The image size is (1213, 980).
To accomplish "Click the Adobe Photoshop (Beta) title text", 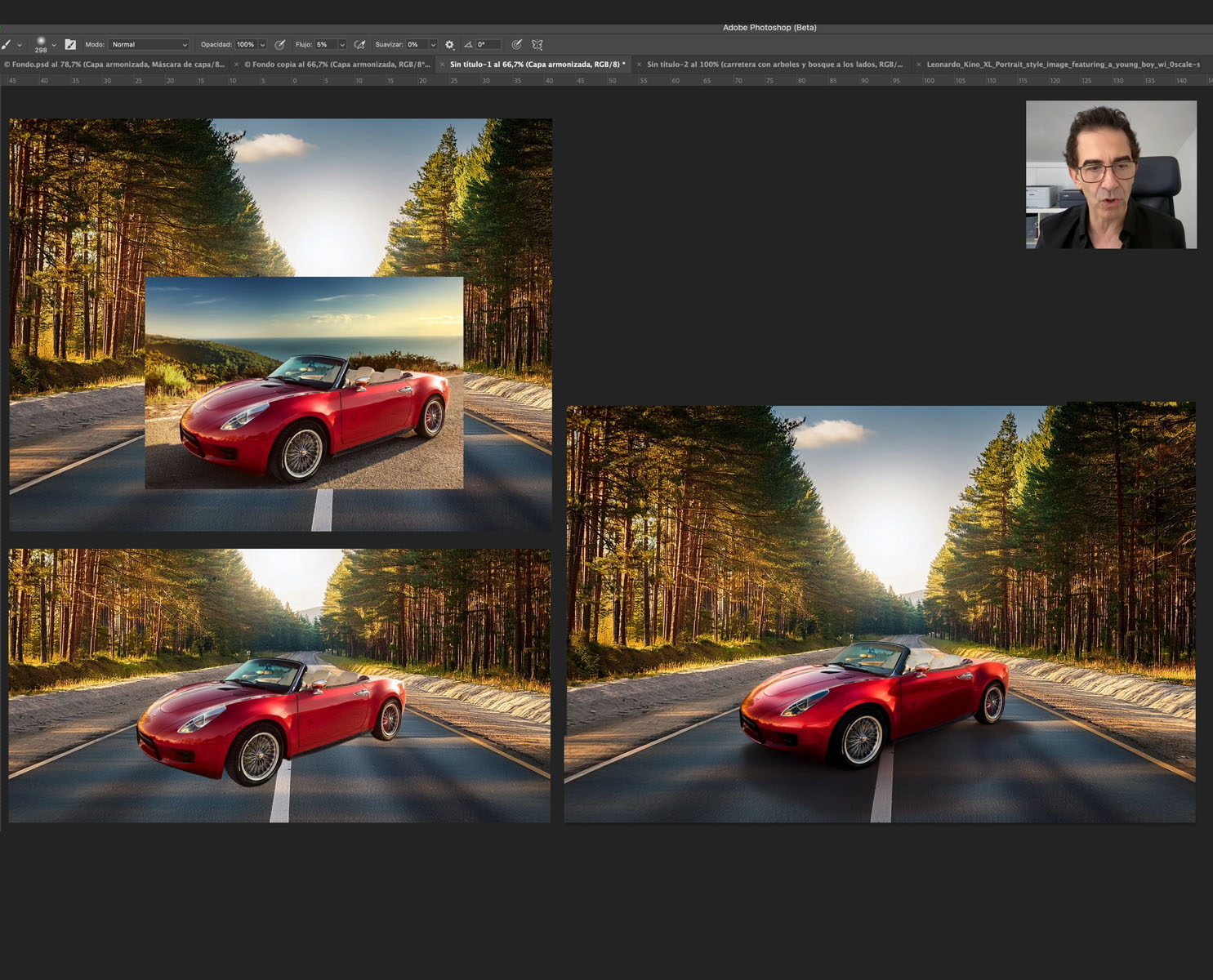I will 769,28.
